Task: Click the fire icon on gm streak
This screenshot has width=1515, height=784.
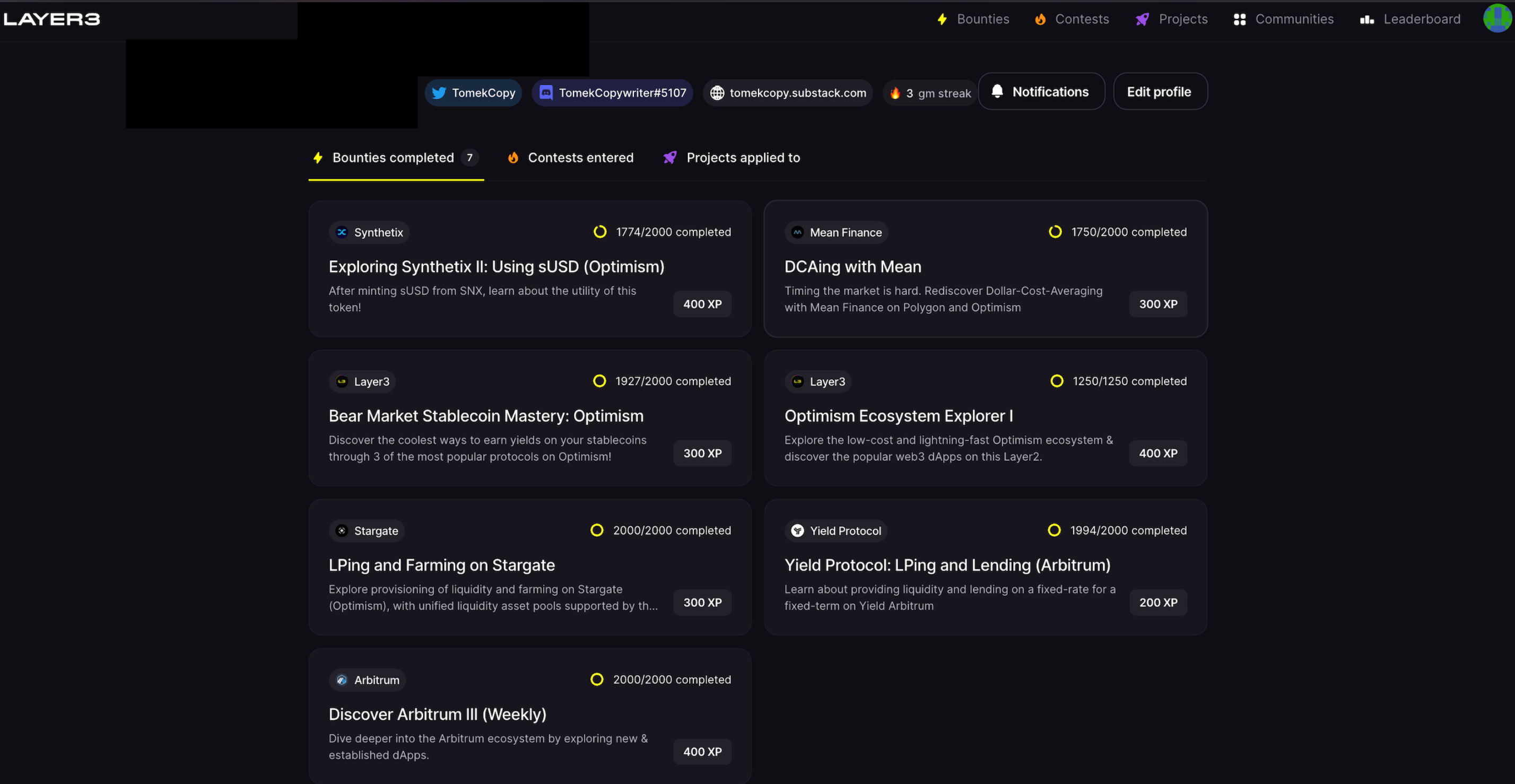Action: coord(895,93)
